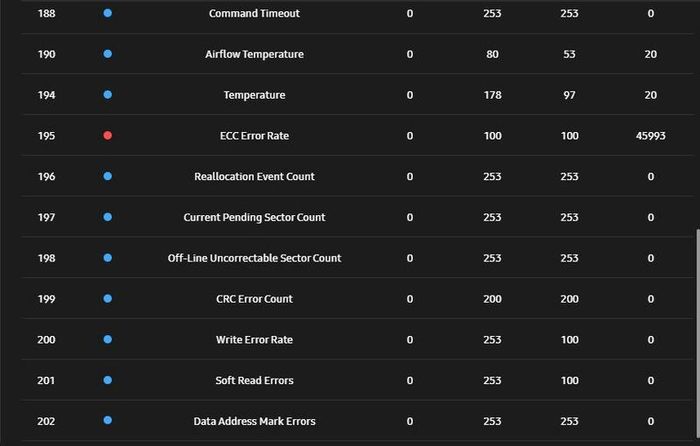Screen dimensions: 700x446
Task: Click the blue status dot for Soft Read Errors
Action: (x=108, y=380)
